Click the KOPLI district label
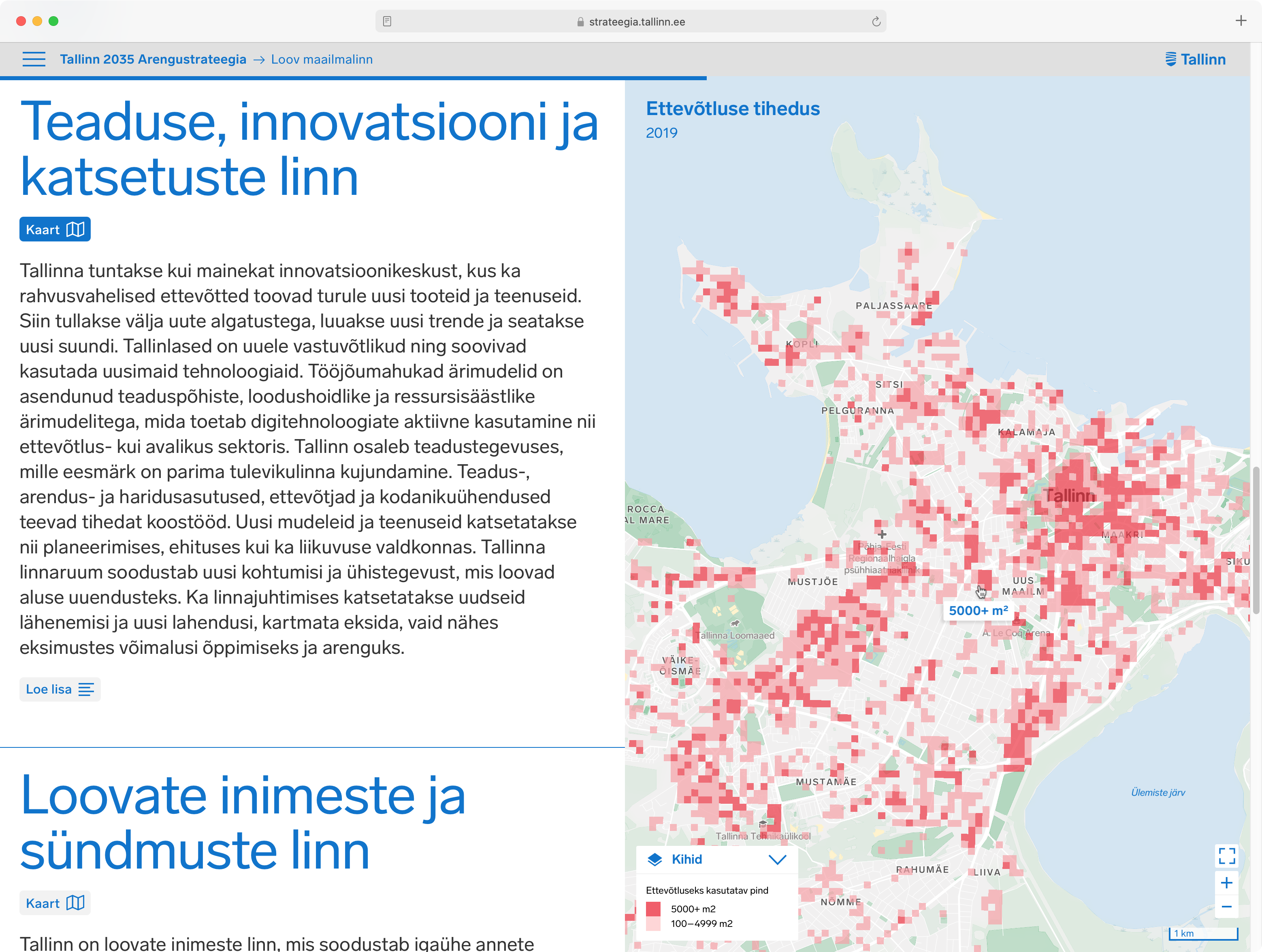This screenshot has width=1262, height=952. tap(802, 344)
